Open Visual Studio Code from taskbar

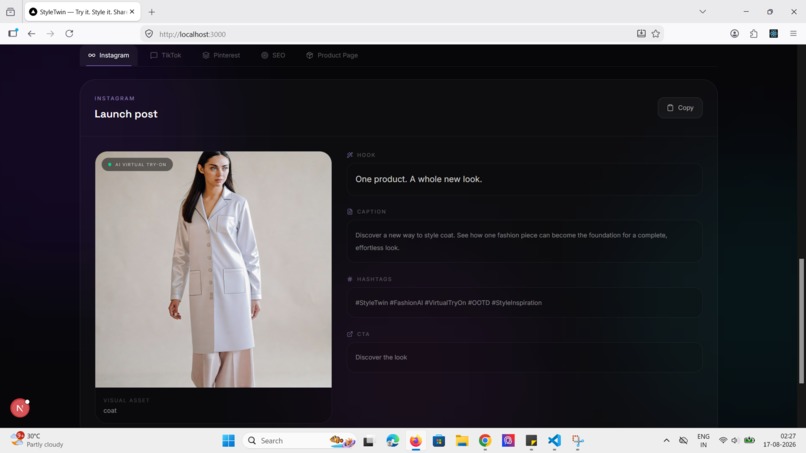(554, 440)
